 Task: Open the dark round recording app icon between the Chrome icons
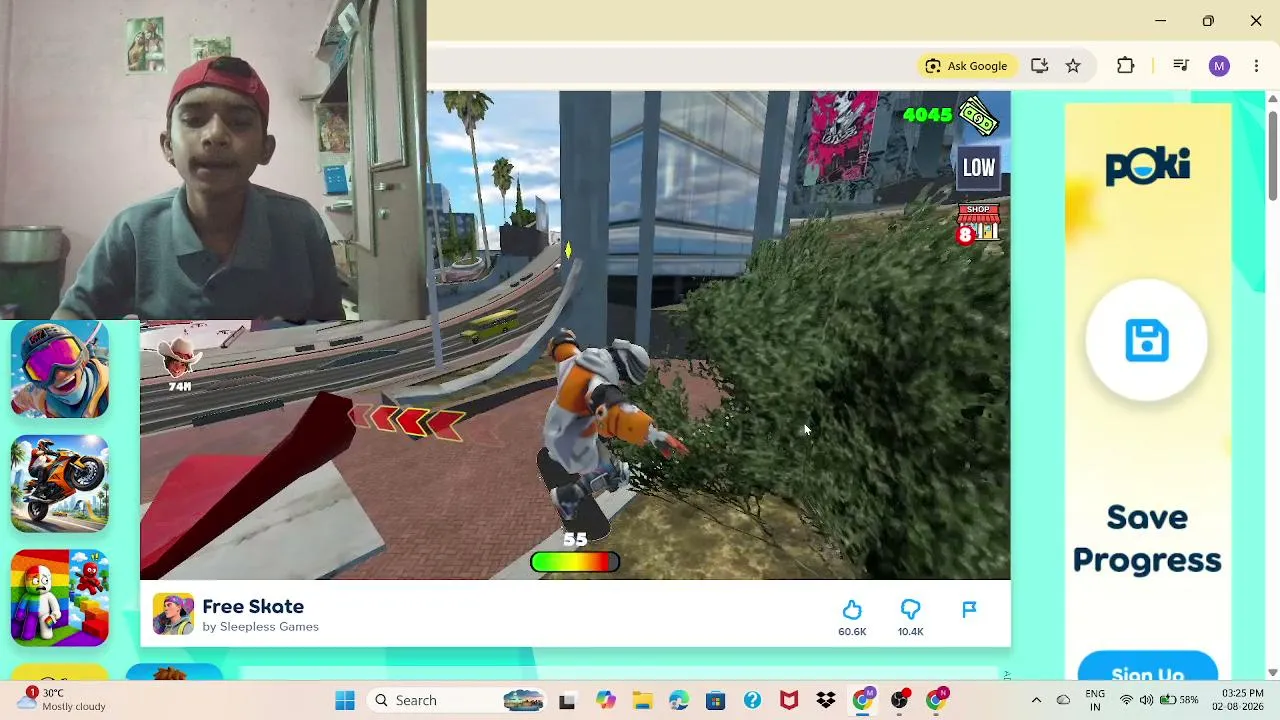(900, 700)
